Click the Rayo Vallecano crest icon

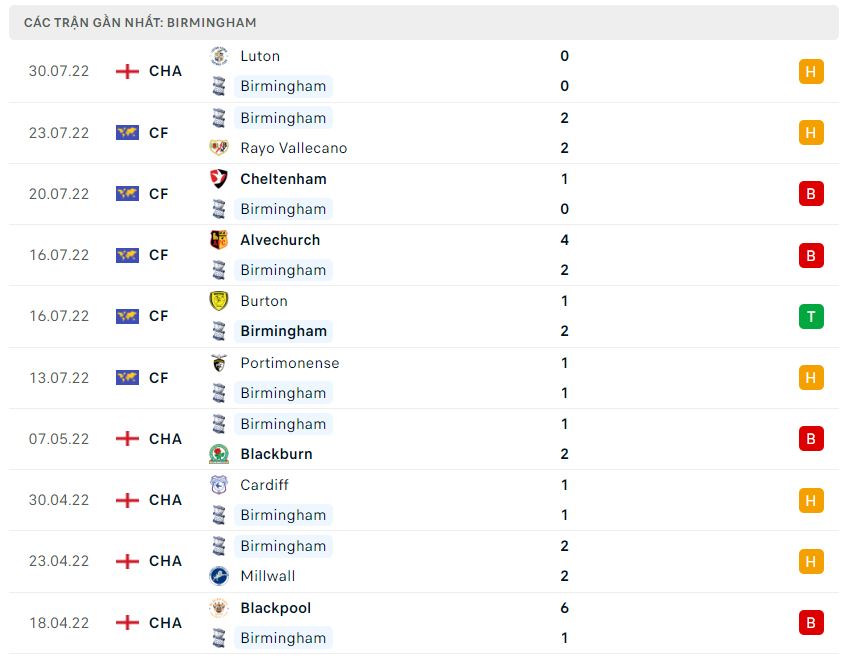click(219, 148)
